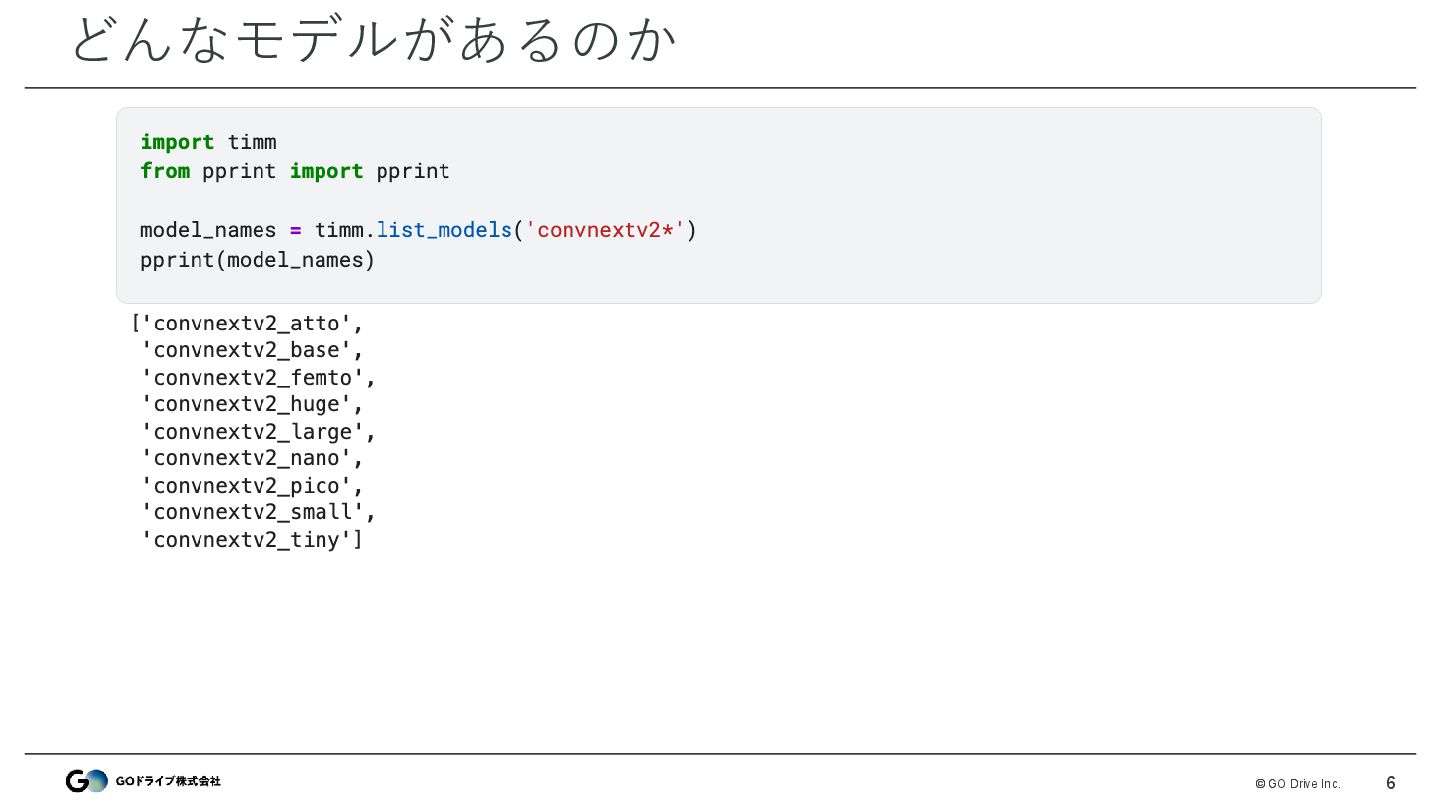Screen dimensions: 1440x810
Task: Click the slide page number 6
Action: 1390,783
